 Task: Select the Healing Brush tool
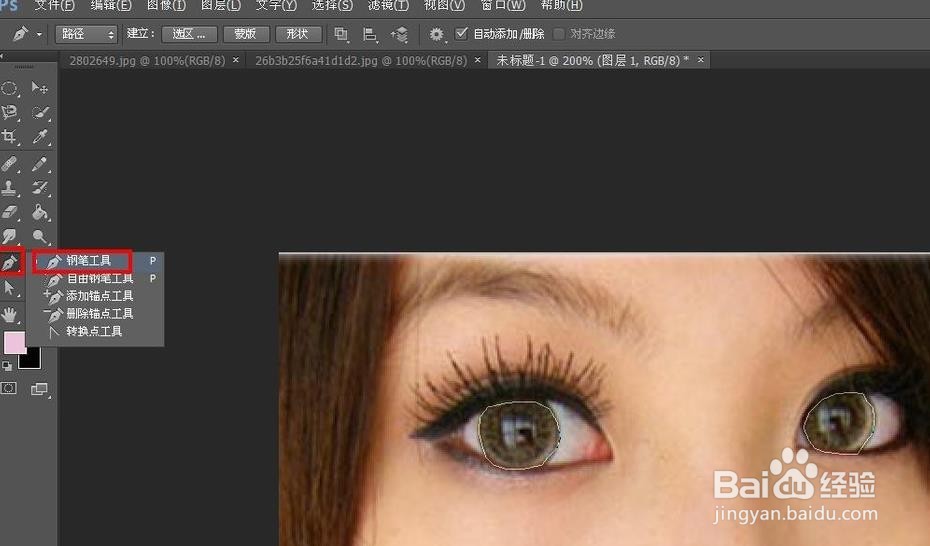[x=9, y=164]
